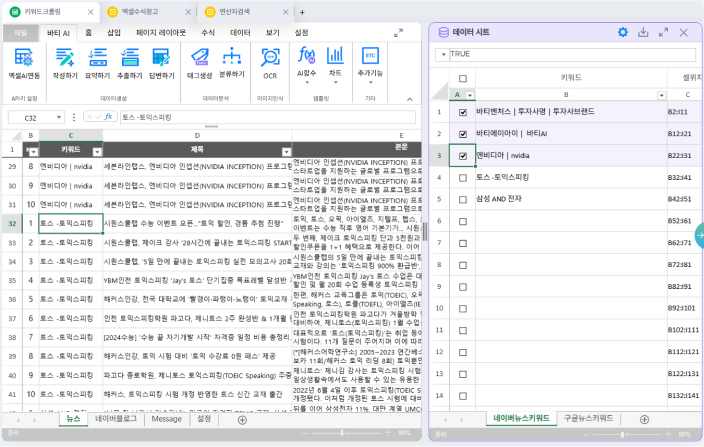
Task: Click the blue arrow on data panel edge
Action: [700, 235]
